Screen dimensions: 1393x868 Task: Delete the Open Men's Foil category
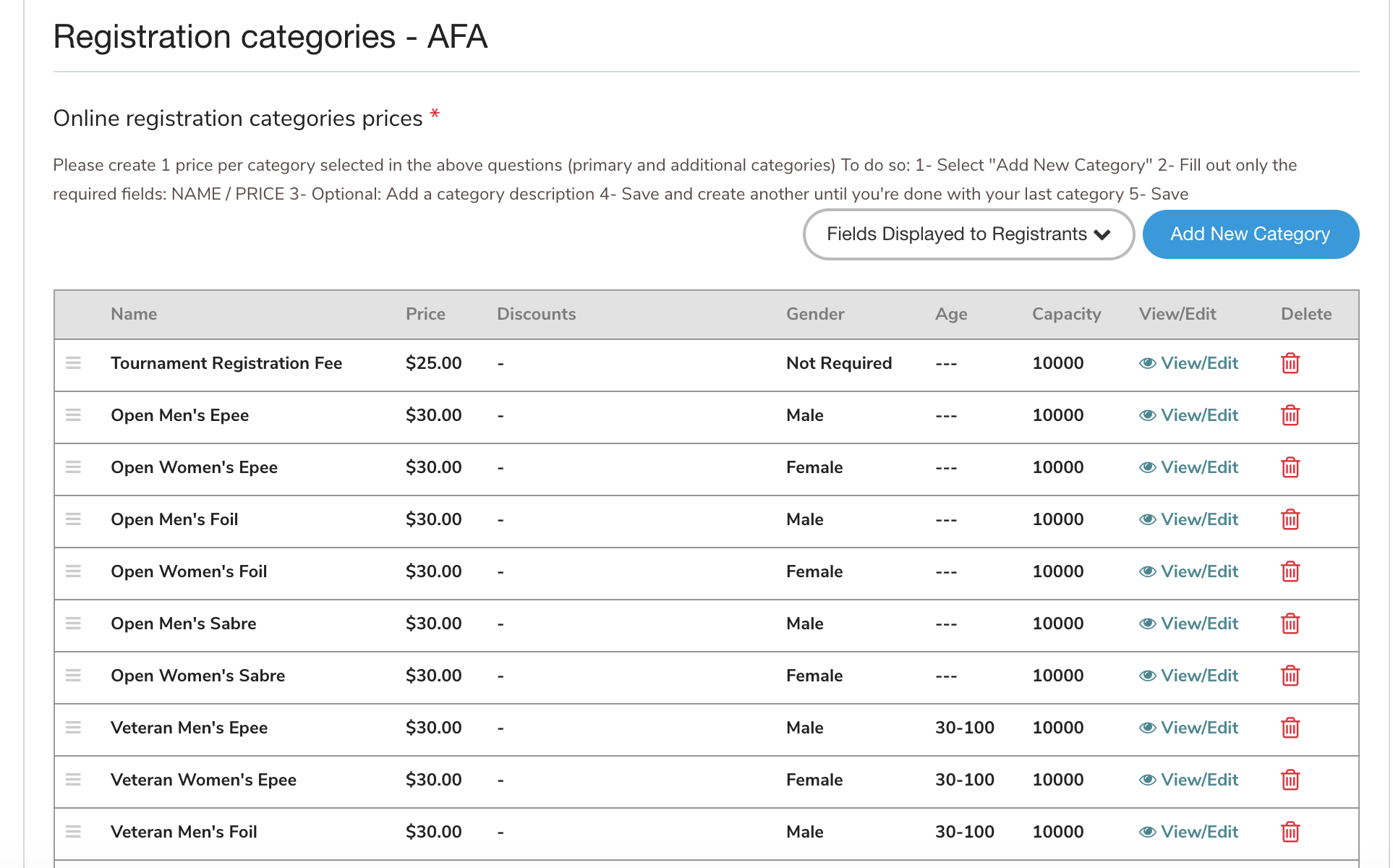click(1290, 519)
